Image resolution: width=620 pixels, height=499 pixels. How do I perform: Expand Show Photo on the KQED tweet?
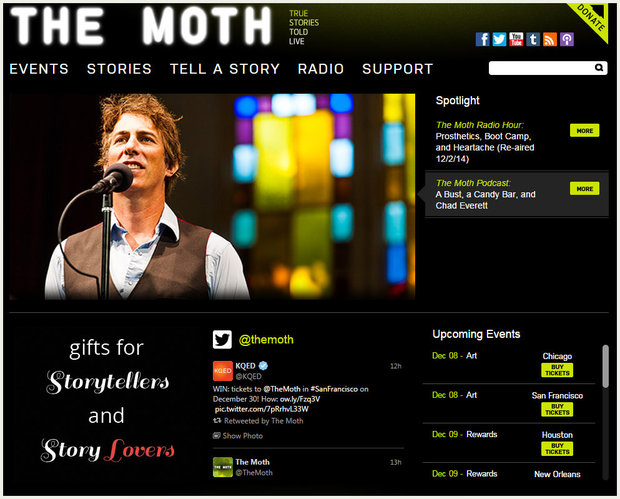click(238, 436)
